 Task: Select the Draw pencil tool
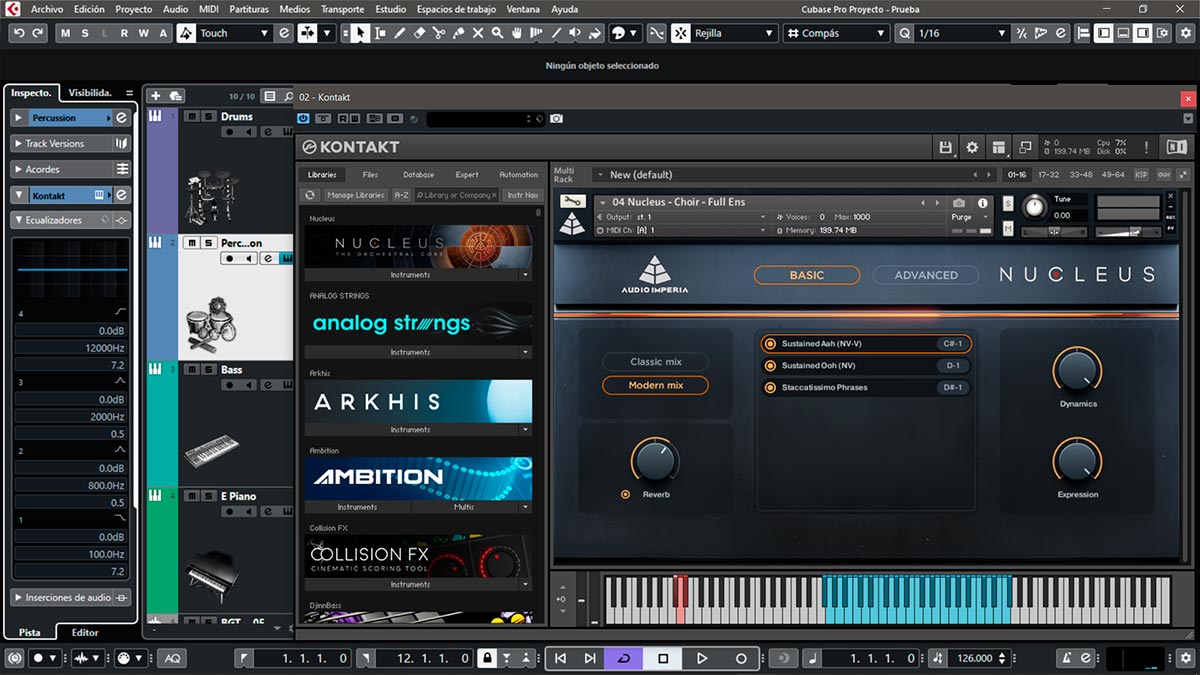click(400, 33)
